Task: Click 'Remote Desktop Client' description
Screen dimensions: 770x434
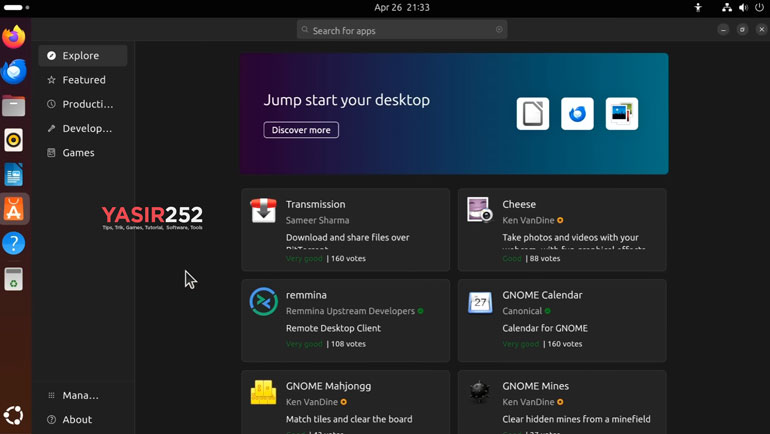Action: [333, 328]
